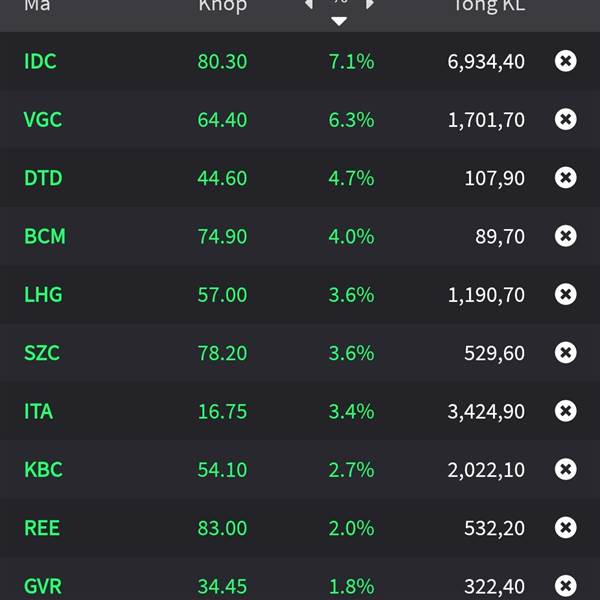Toggle sort order using down triangle
This screenshot has height=600, width=600.
click(339, 21)
